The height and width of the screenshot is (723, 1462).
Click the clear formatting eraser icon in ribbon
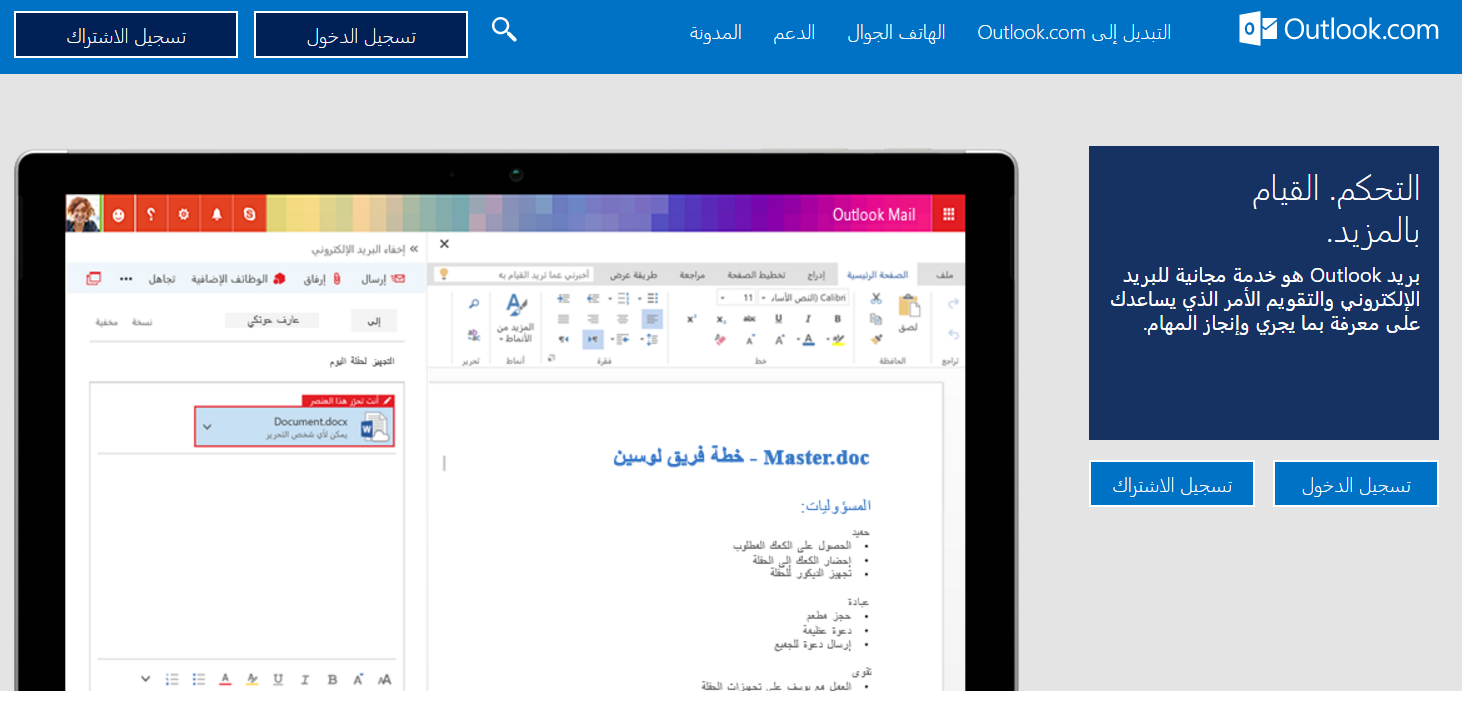coord(720,339)
